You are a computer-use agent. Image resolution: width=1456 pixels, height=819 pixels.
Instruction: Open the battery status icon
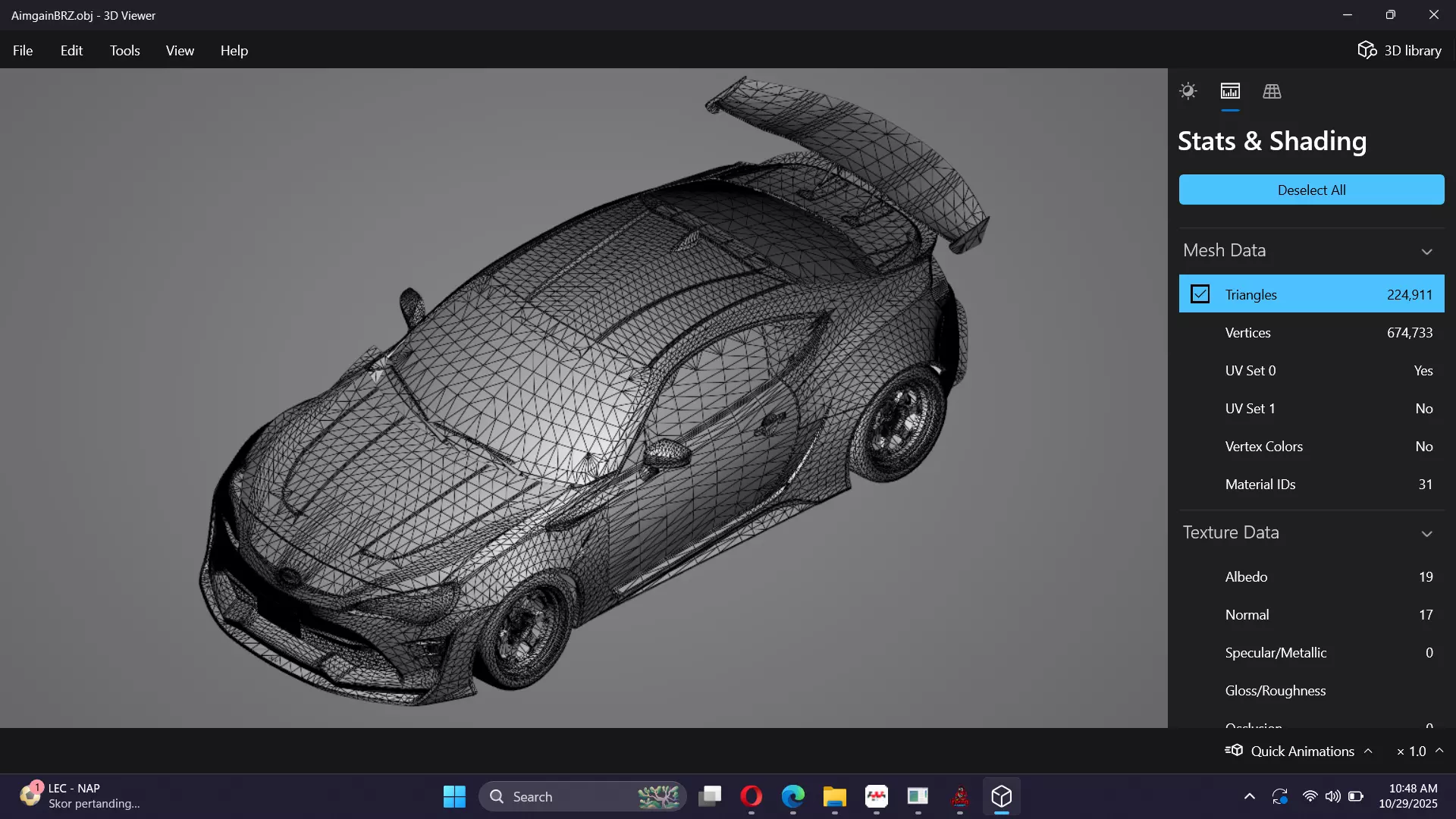pyautogui.click(x=1356, y=796)
